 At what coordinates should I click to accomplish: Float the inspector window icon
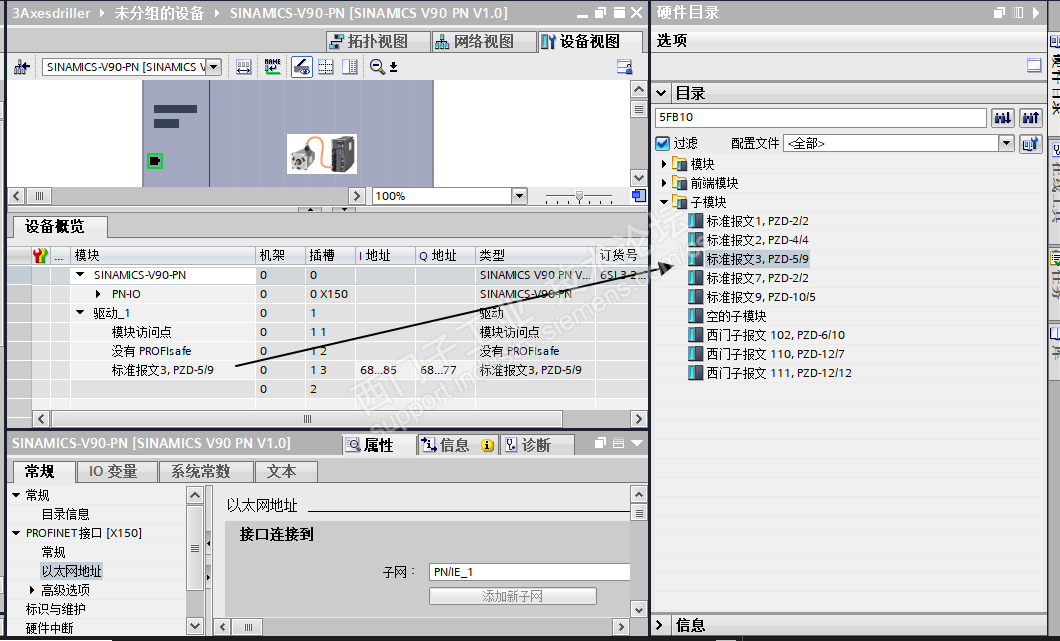pyautogui.click(x=600, y=443)
